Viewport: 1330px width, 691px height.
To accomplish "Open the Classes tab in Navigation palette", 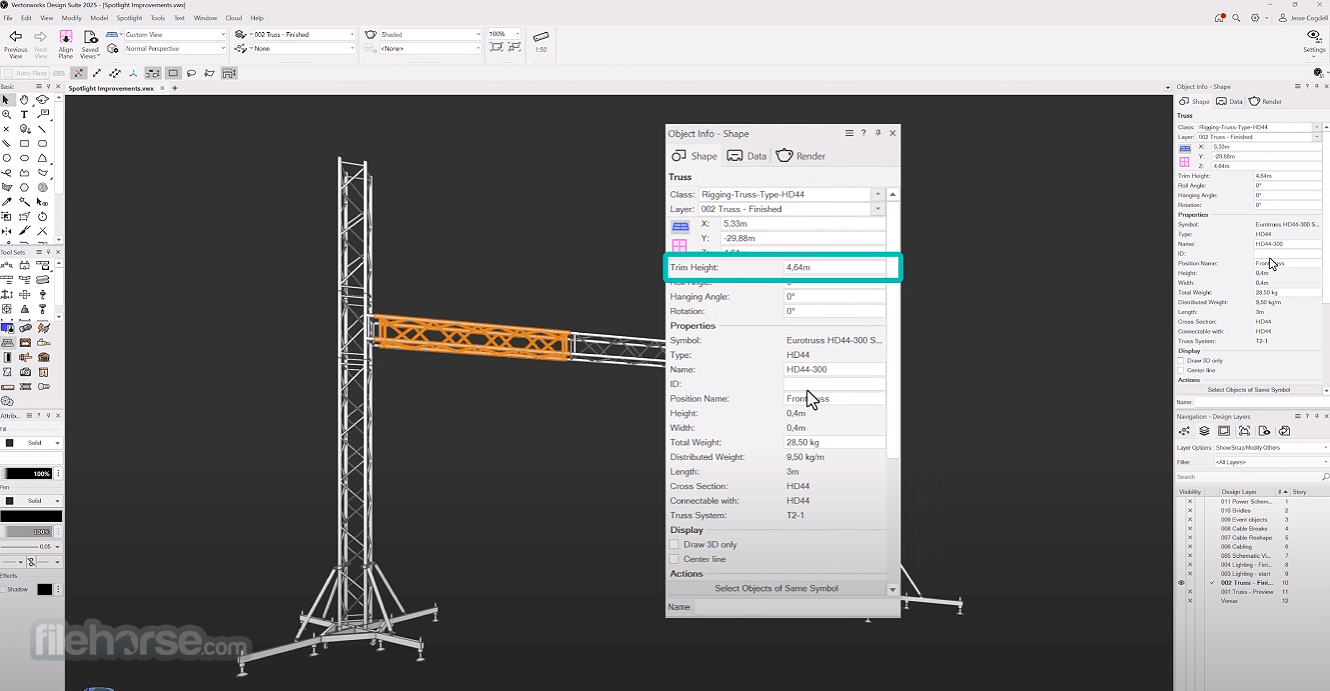I will [1184, 431].
